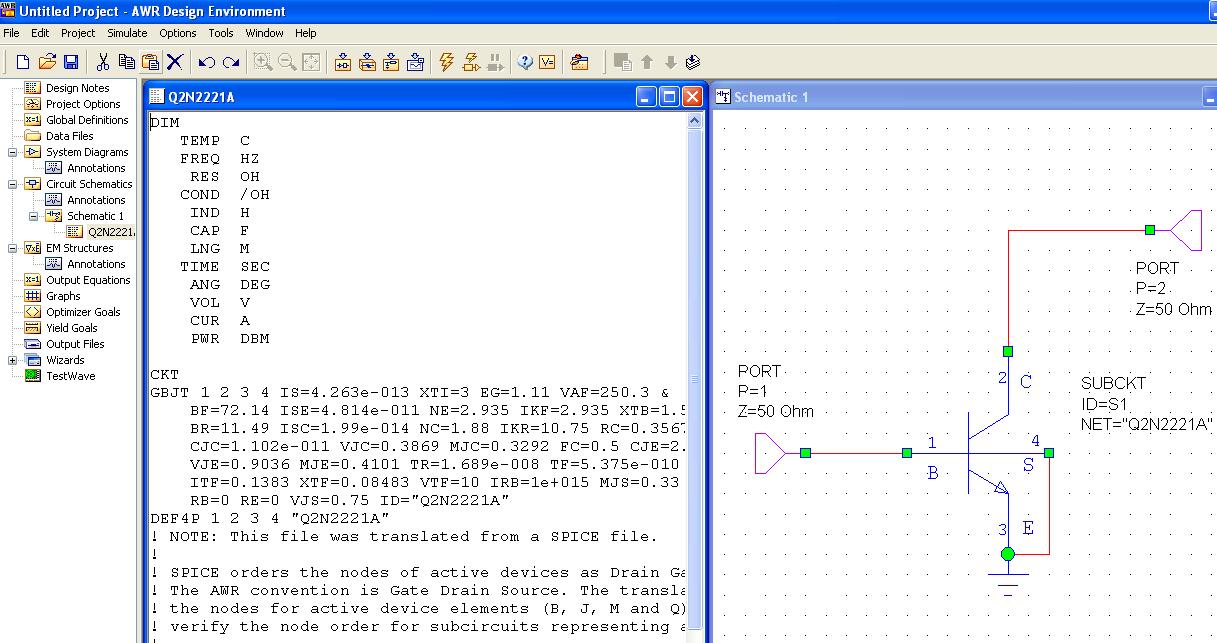Open the File menu

[11, 33]
